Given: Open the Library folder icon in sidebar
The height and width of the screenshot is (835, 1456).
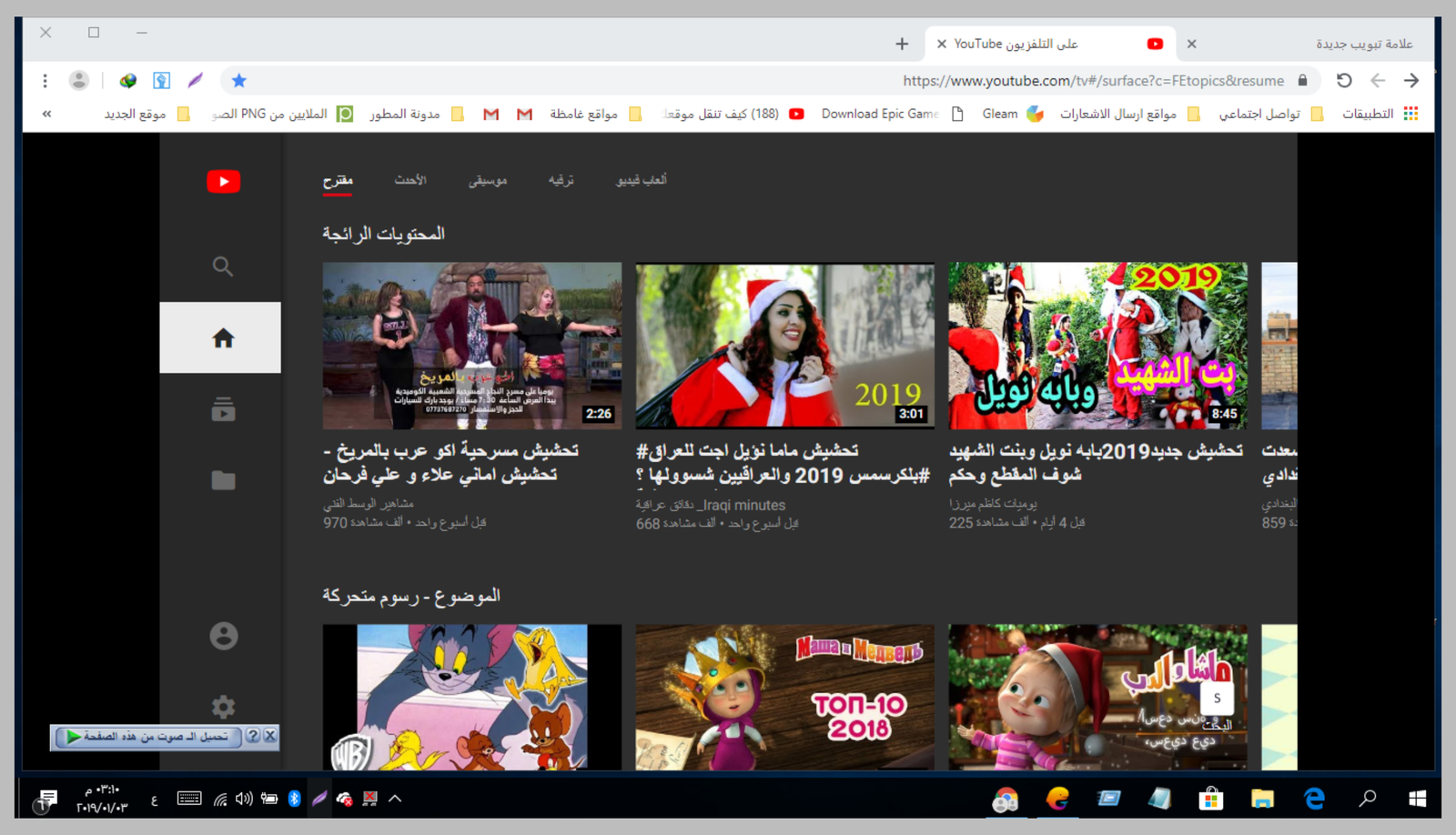Looking at the screenshot, I should (223, 480).
